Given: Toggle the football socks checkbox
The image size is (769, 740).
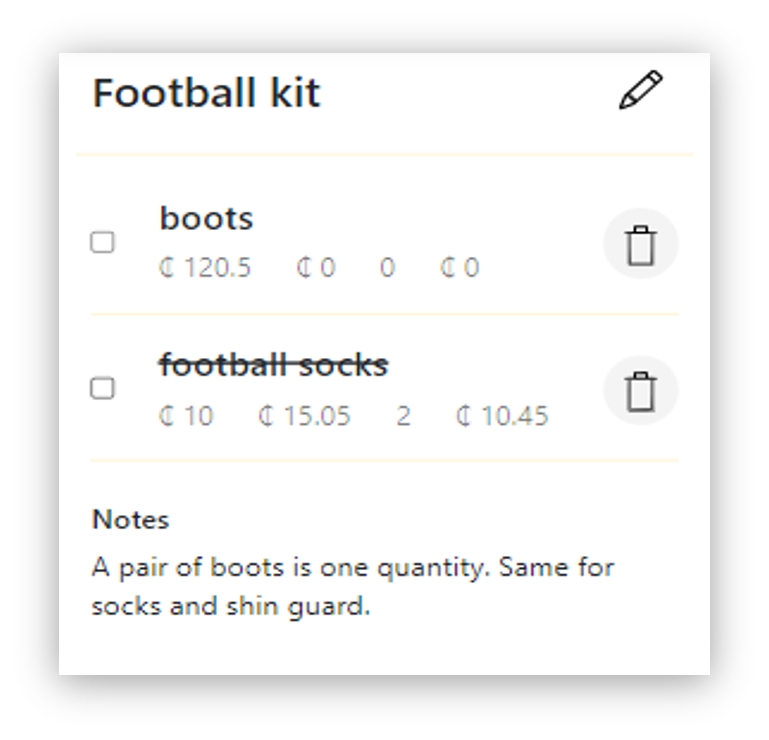Looking at the screenshot, I should point(103,388).
